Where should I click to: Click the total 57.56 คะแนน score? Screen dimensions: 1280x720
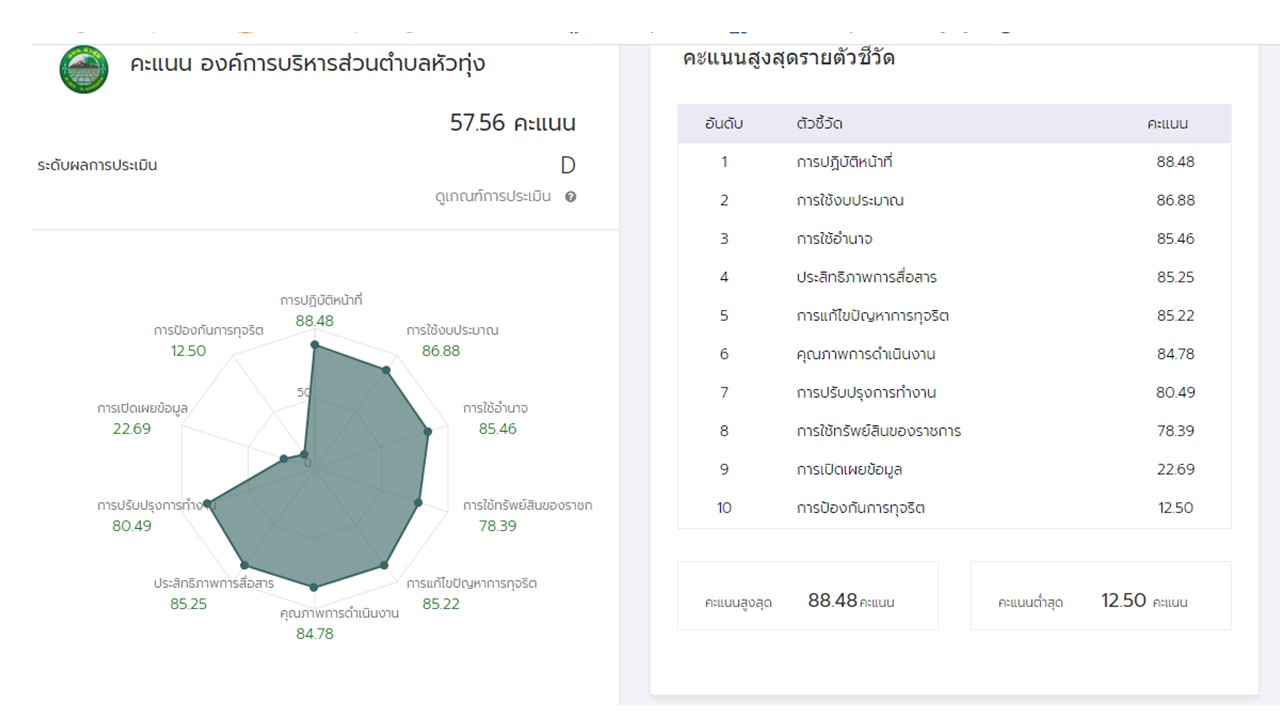(x=513, y=123)
